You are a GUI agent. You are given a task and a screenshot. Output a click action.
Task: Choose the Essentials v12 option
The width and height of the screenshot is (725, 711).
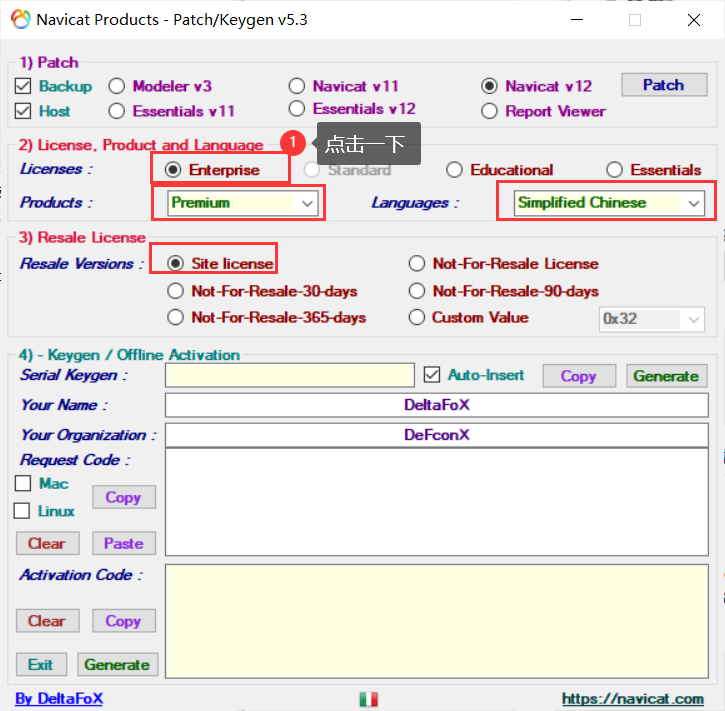click(x=297, y=109)
